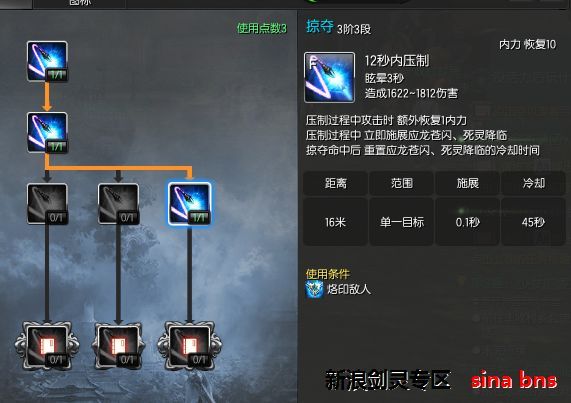Click the 16米 distance value cell

335,222
